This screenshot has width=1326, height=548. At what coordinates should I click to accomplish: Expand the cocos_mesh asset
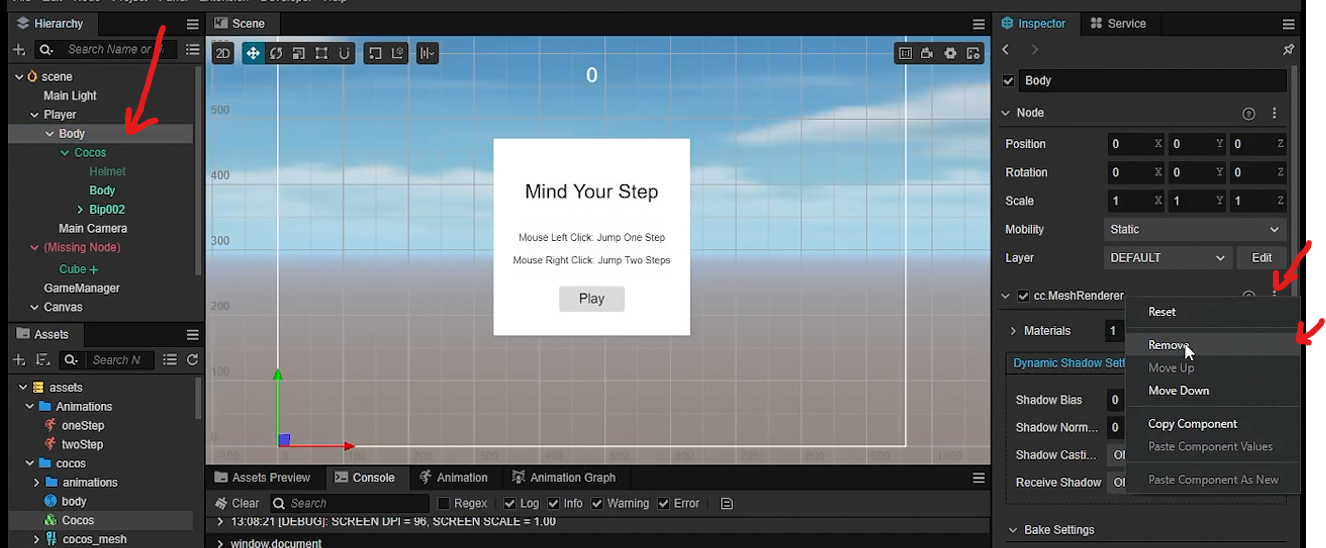pos(37,540)
